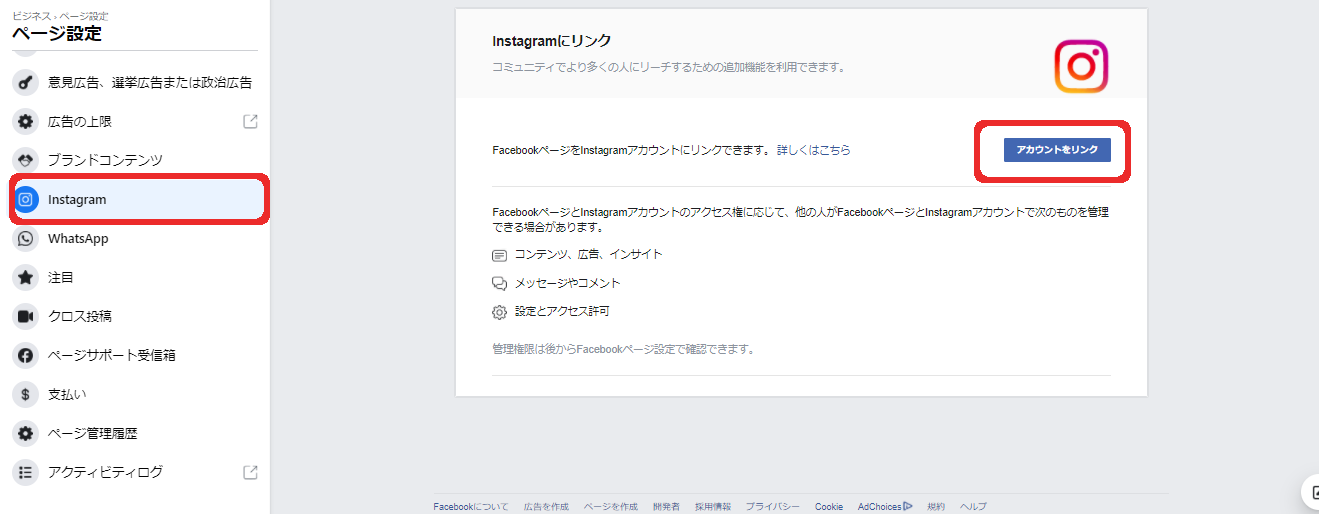Select the handshake ブランドコンテンツ icon
Screen dimensions: 1319x514
tap(25, 160)
